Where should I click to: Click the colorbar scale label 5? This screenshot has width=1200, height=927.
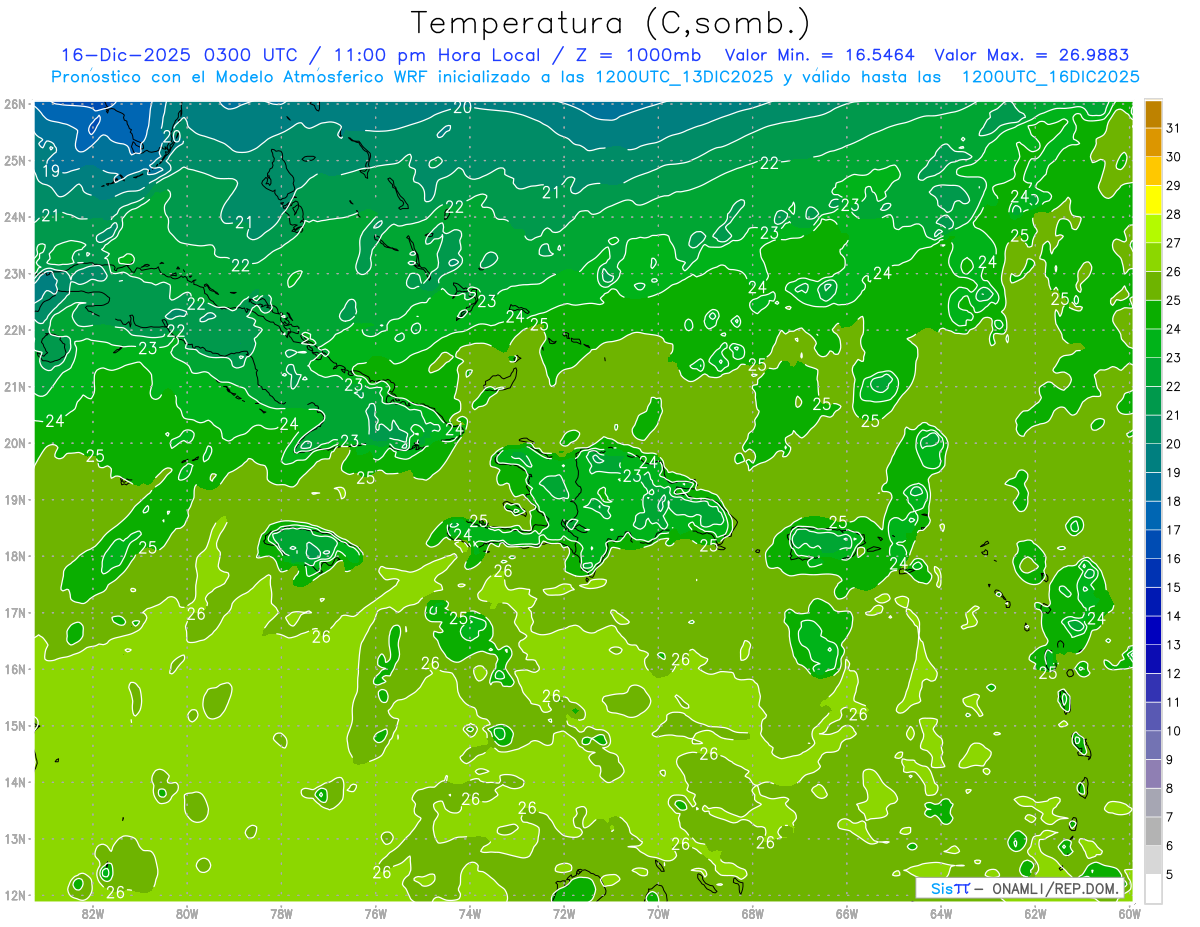tap(1169, 875)
